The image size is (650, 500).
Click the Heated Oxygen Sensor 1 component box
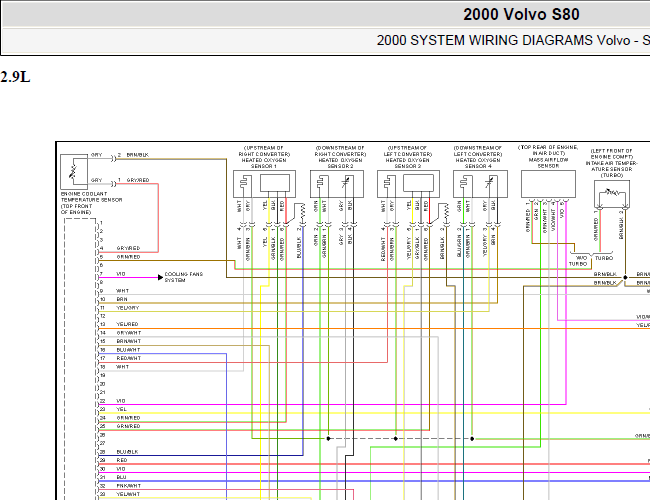[x=264, y=184]
